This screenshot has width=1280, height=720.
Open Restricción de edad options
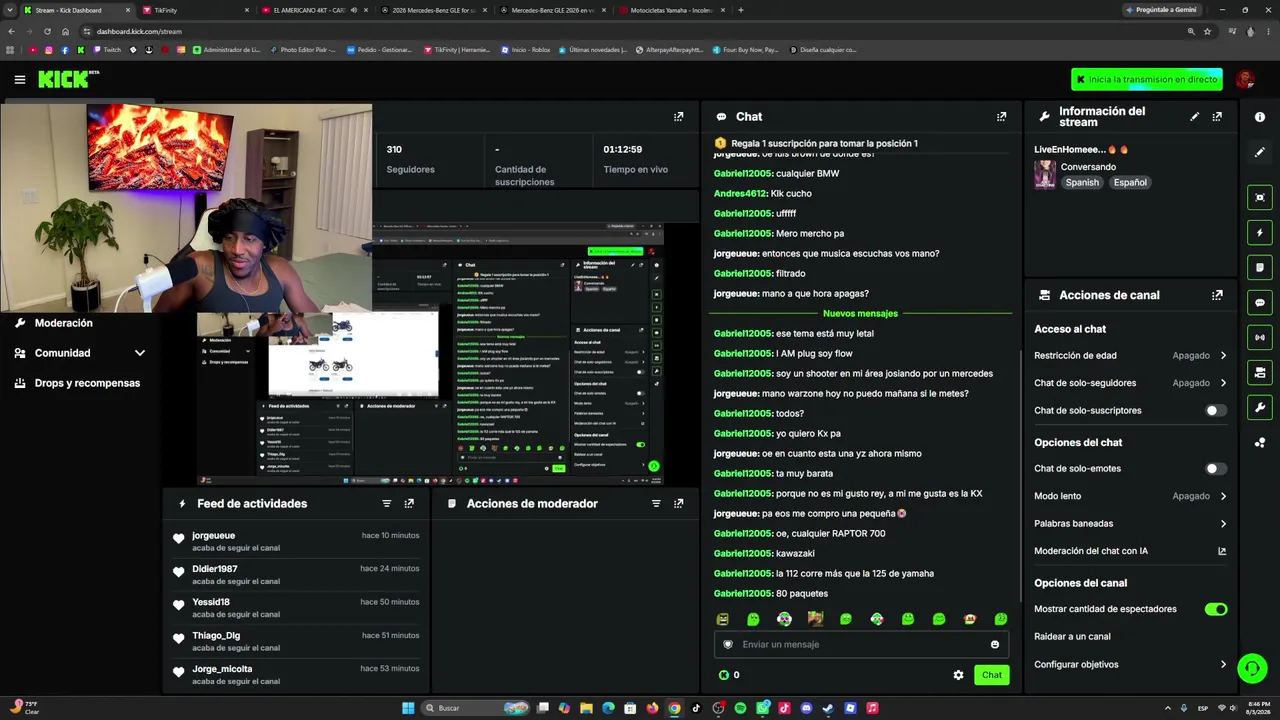click(1130, 355)
